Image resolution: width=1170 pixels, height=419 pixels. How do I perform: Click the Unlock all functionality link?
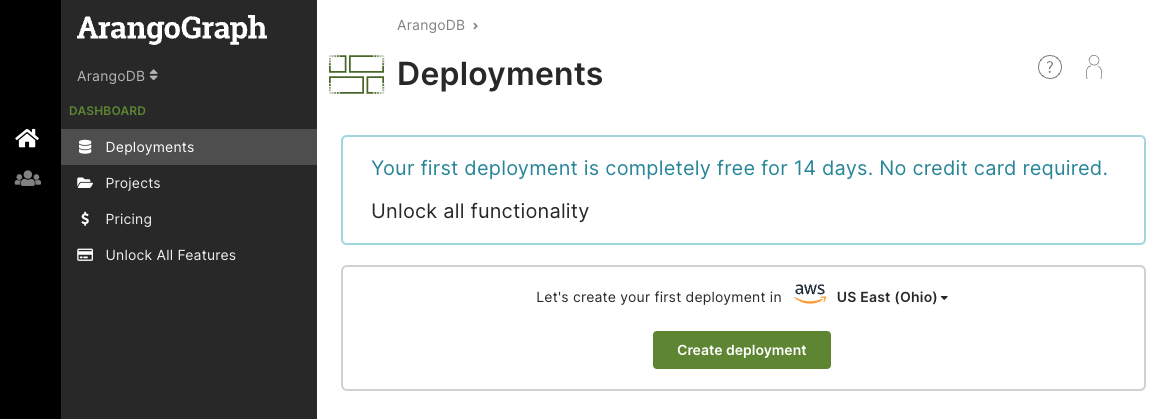480,211
